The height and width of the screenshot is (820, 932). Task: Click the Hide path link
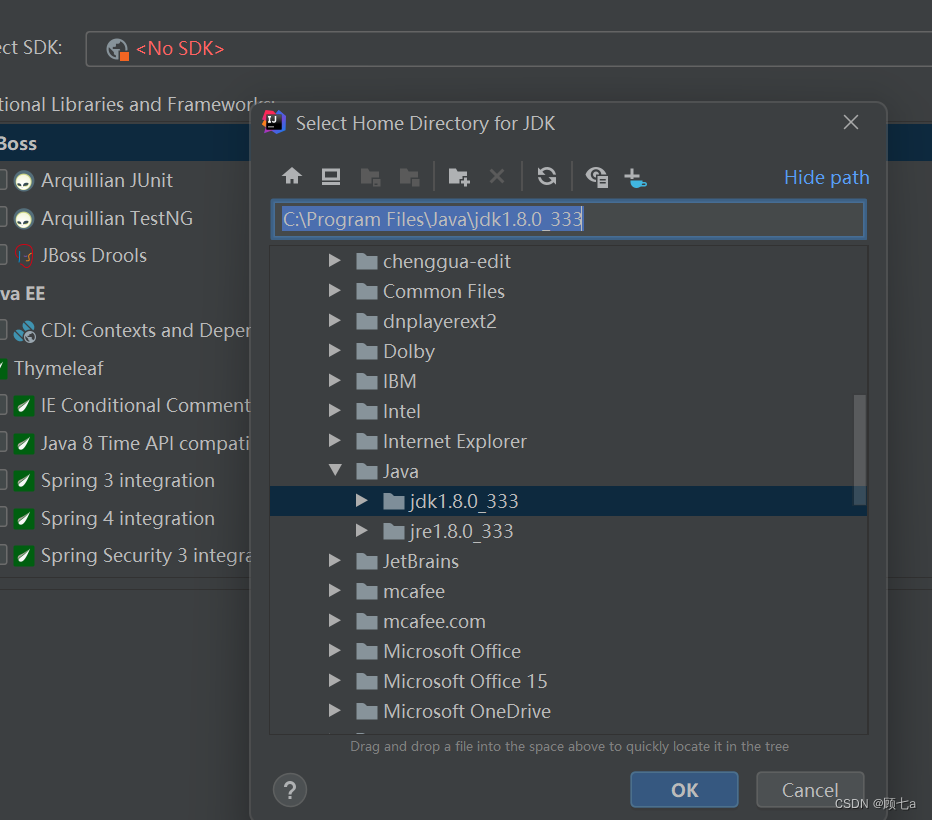[x=826, y=177]
